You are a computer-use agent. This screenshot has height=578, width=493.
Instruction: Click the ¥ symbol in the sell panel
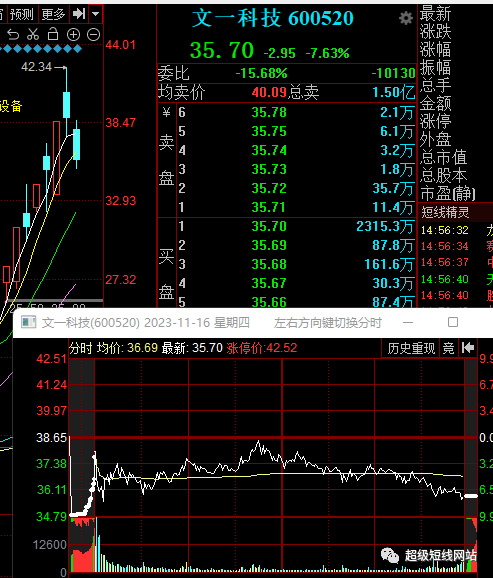[x=166, y=112]
